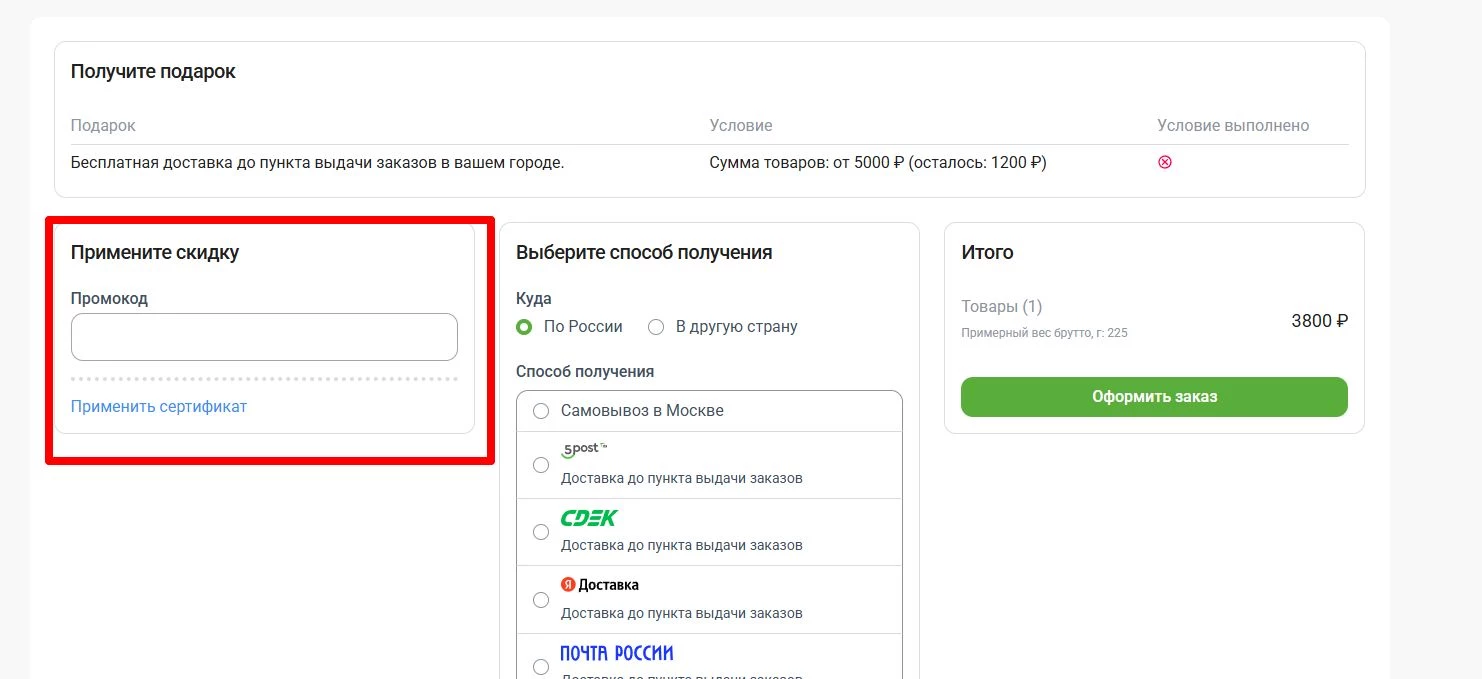Screen dimensions: 1482x679
Task: Click the Товары (1) label in Итого
Action: tap(1001, 306)
